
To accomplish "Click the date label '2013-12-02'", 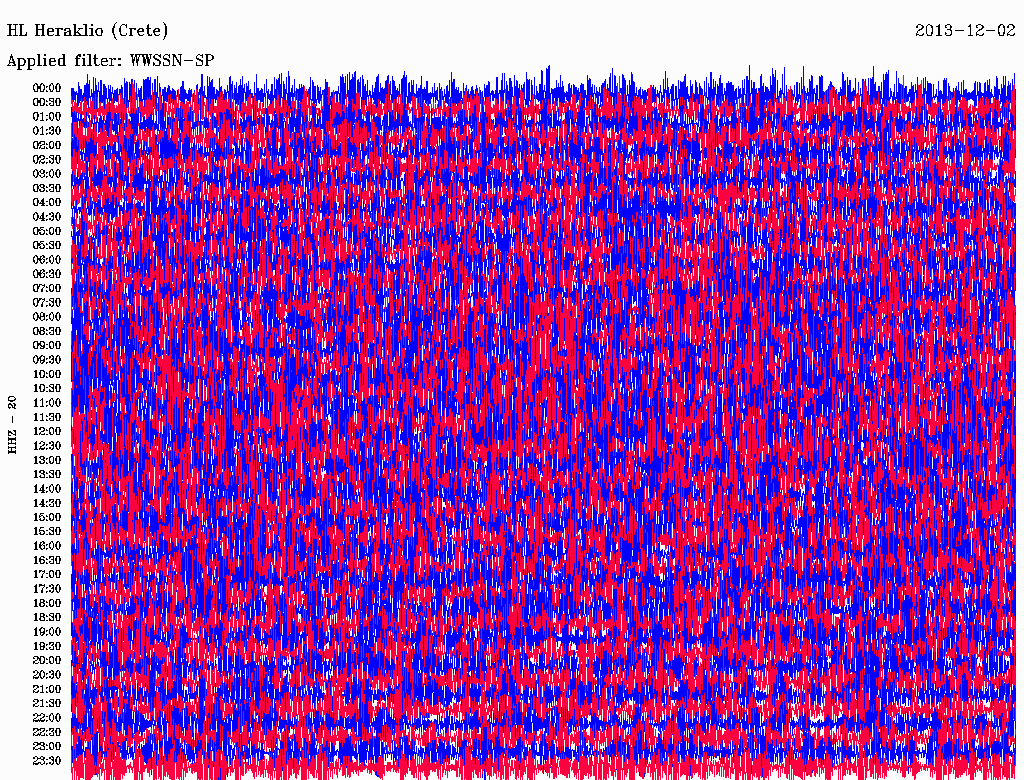I will point(965,30).
